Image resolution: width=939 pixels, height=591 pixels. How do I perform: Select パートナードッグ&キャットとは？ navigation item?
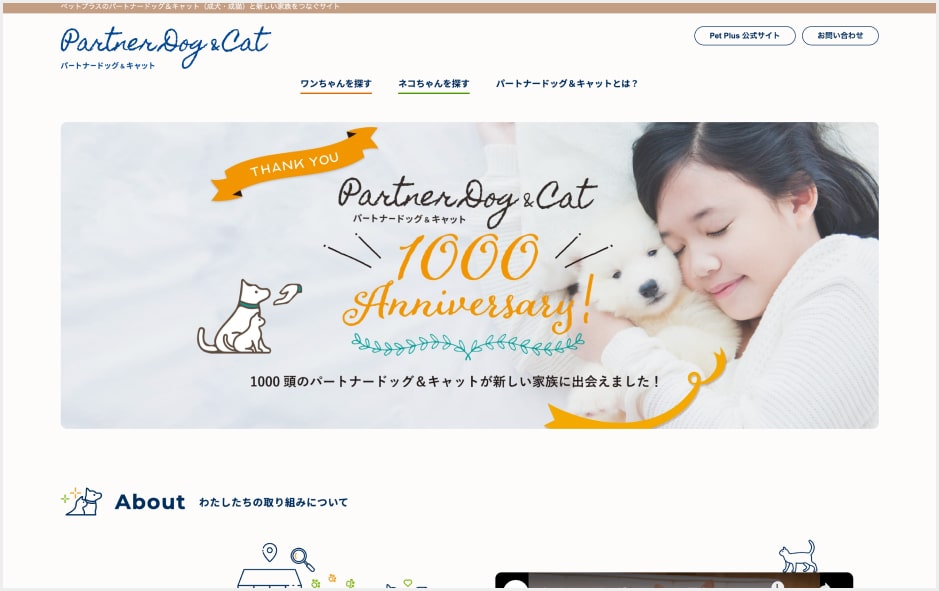(567, 84)
